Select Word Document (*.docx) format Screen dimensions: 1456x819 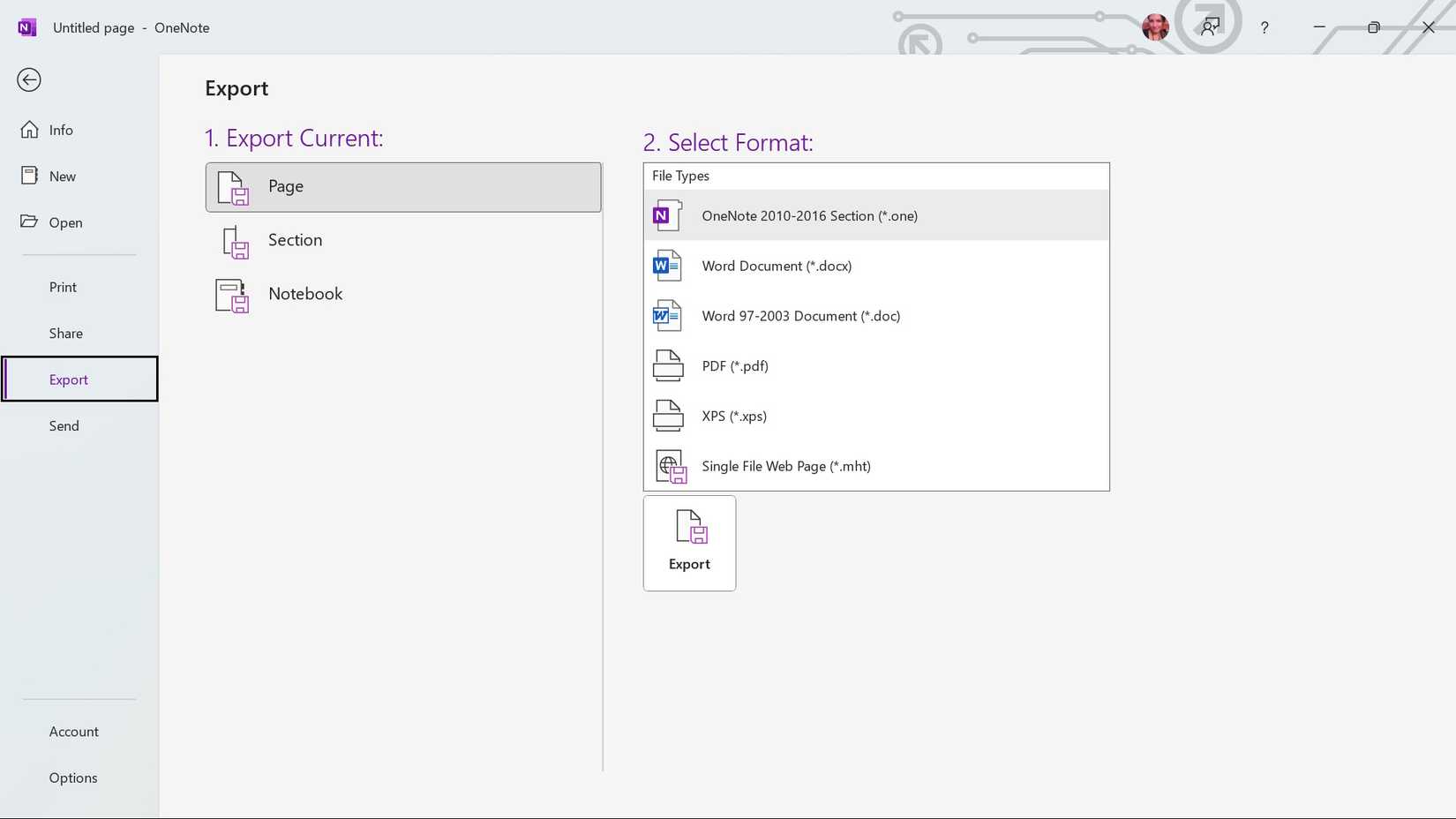(777, 265)
